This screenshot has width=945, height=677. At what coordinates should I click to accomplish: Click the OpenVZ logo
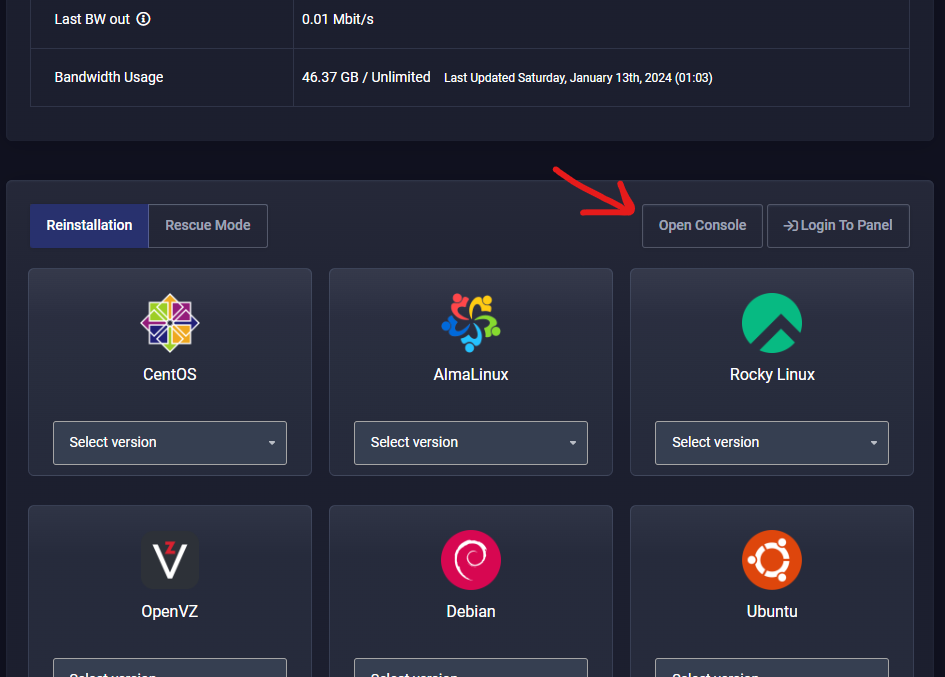pos(170,560)
